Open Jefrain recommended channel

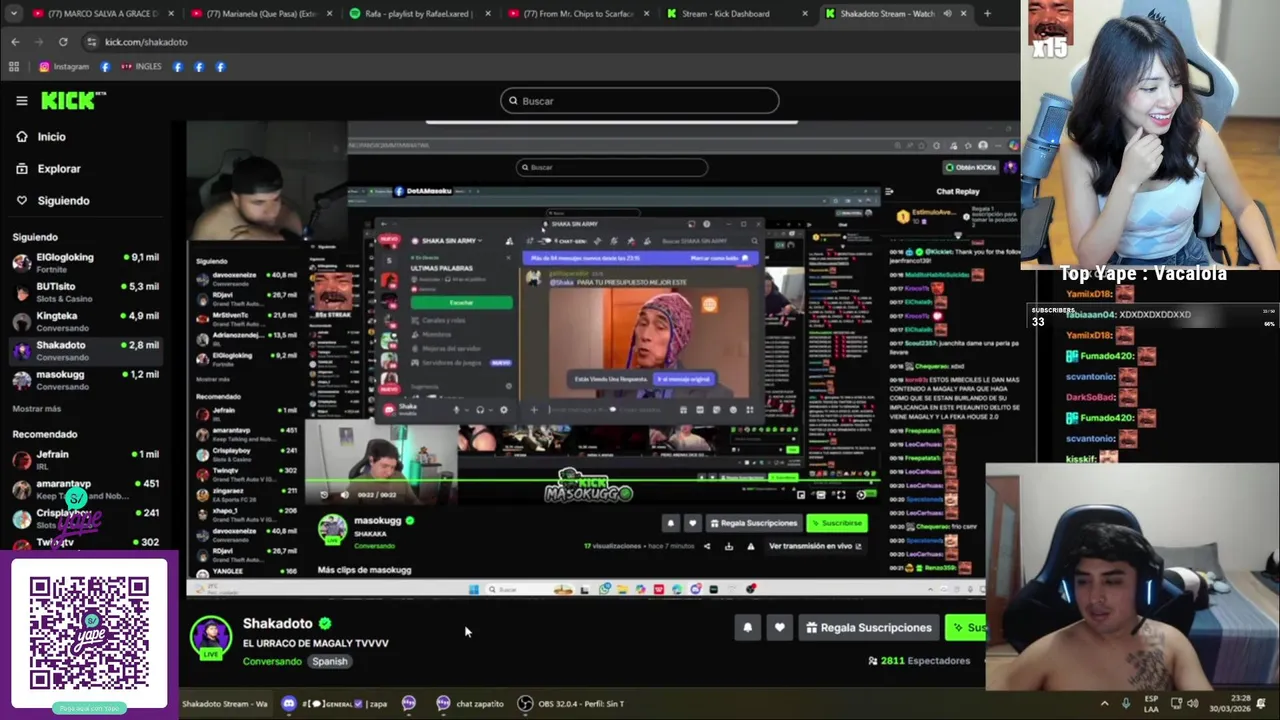pyautogui.click(x=85, y=459)
